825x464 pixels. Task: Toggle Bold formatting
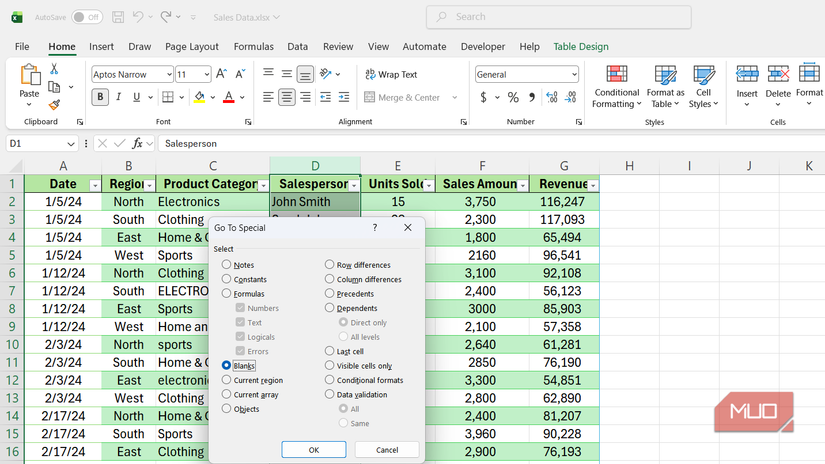[100, 97]
